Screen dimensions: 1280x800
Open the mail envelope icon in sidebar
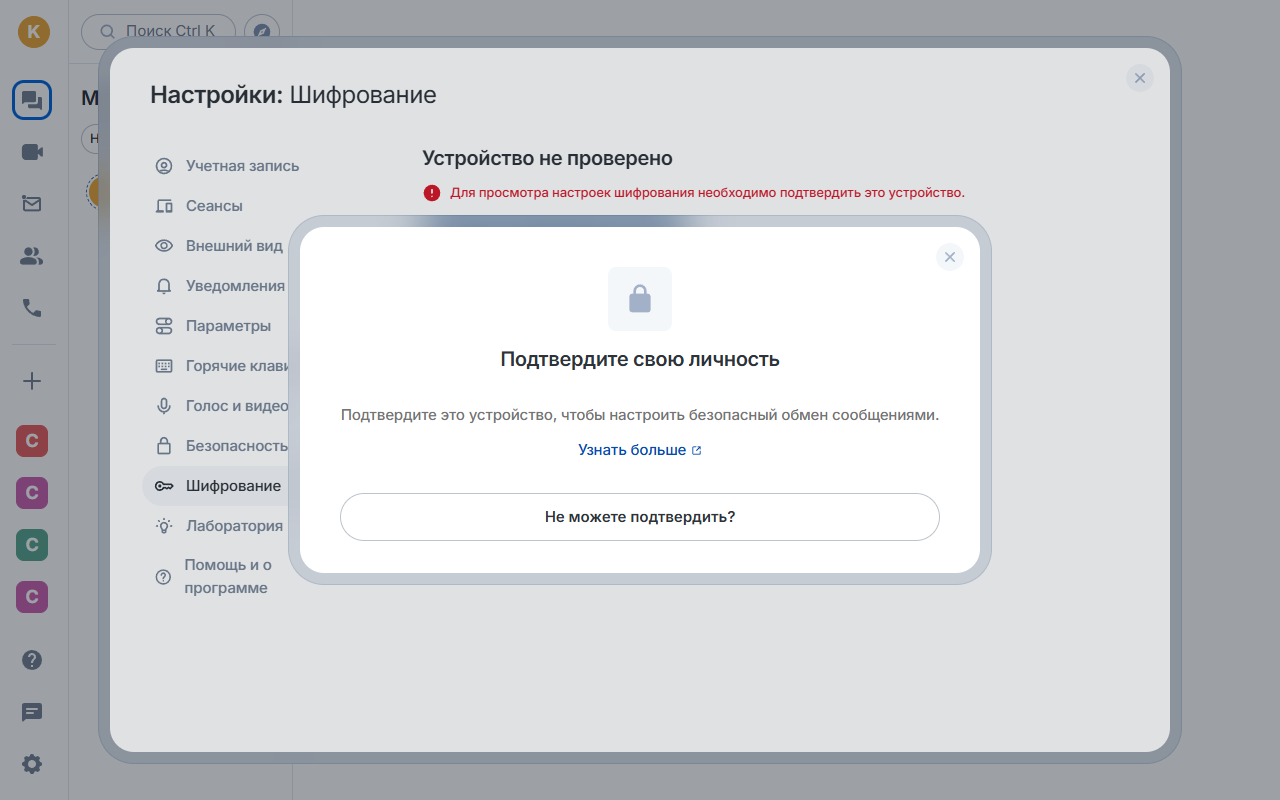(x=32, y=204)
